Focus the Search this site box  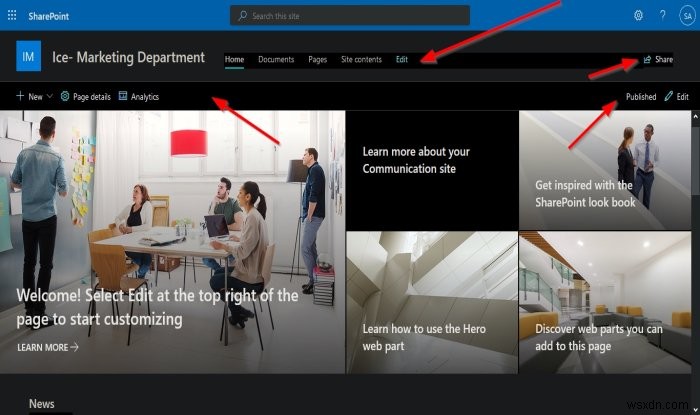(x=350, y=16)
